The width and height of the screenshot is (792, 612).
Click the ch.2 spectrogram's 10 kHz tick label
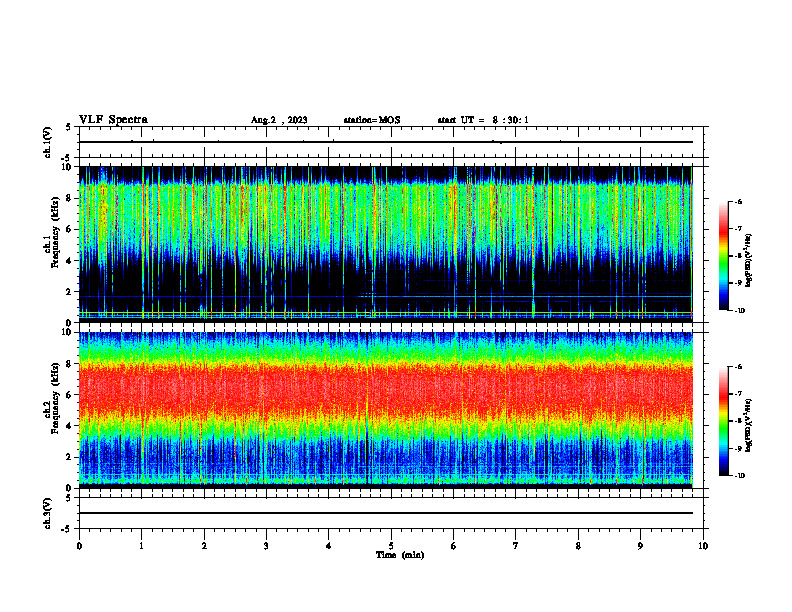point(67,332)
